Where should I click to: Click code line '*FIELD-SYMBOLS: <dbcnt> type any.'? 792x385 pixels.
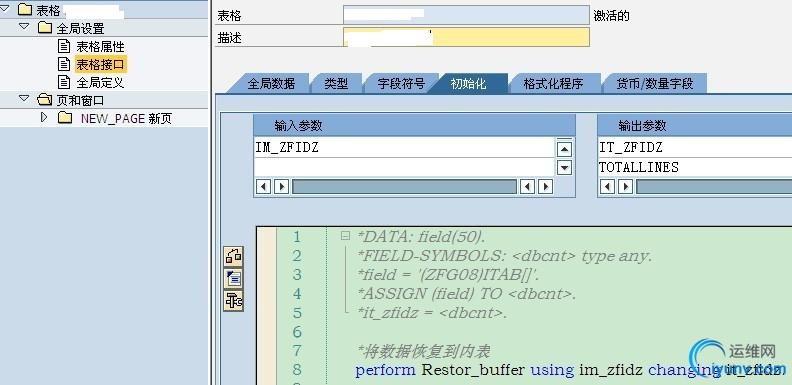505,256
